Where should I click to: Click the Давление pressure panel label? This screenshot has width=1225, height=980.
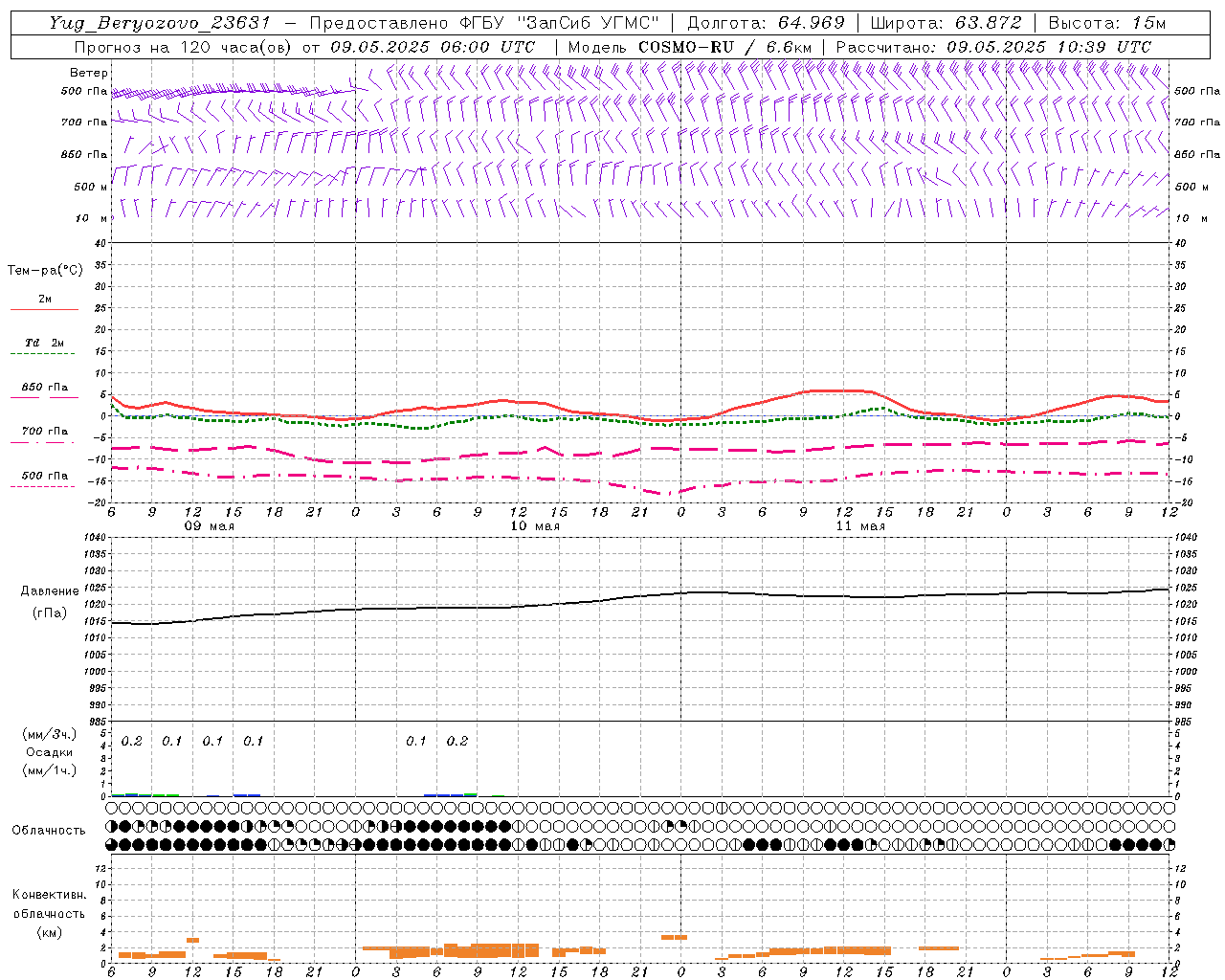point(50,591)
